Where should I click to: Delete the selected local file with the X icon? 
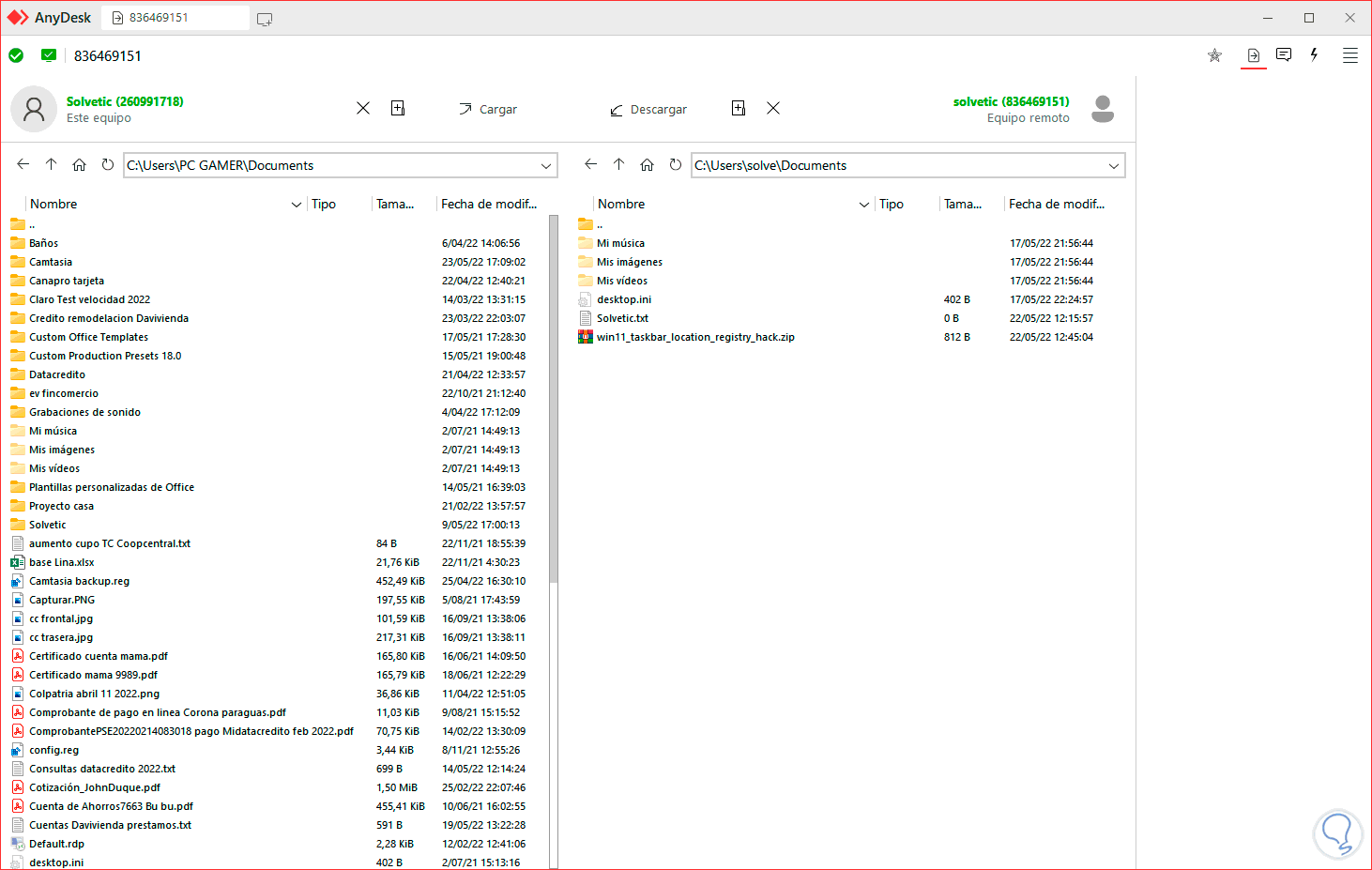point(363,109)
